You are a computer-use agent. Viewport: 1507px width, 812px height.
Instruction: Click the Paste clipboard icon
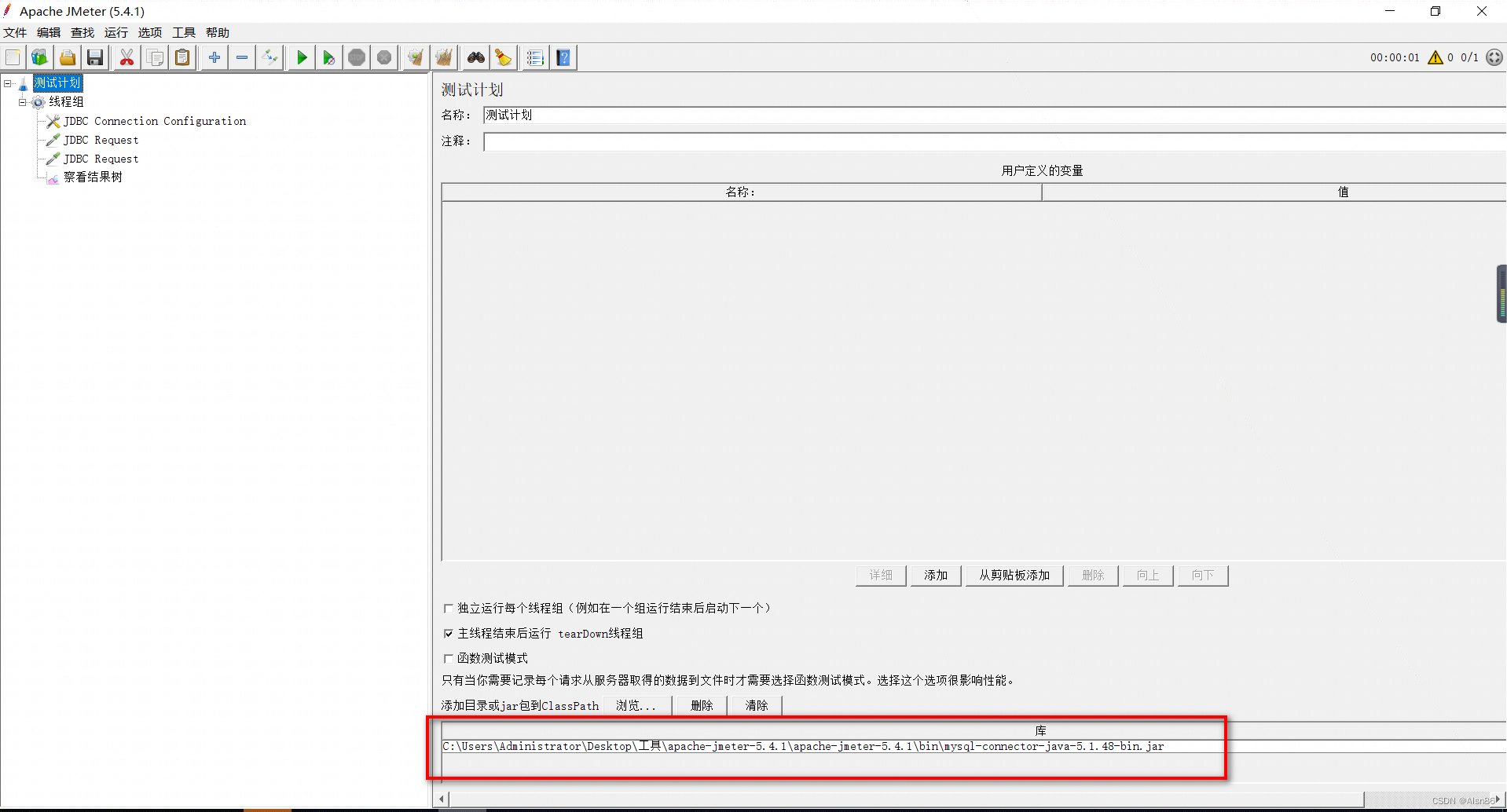point(182,57)
